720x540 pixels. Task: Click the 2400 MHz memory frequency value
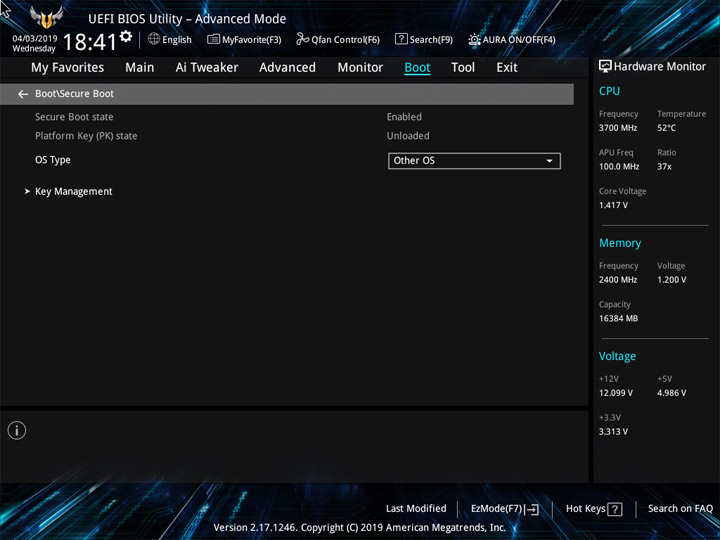(618, 280)
